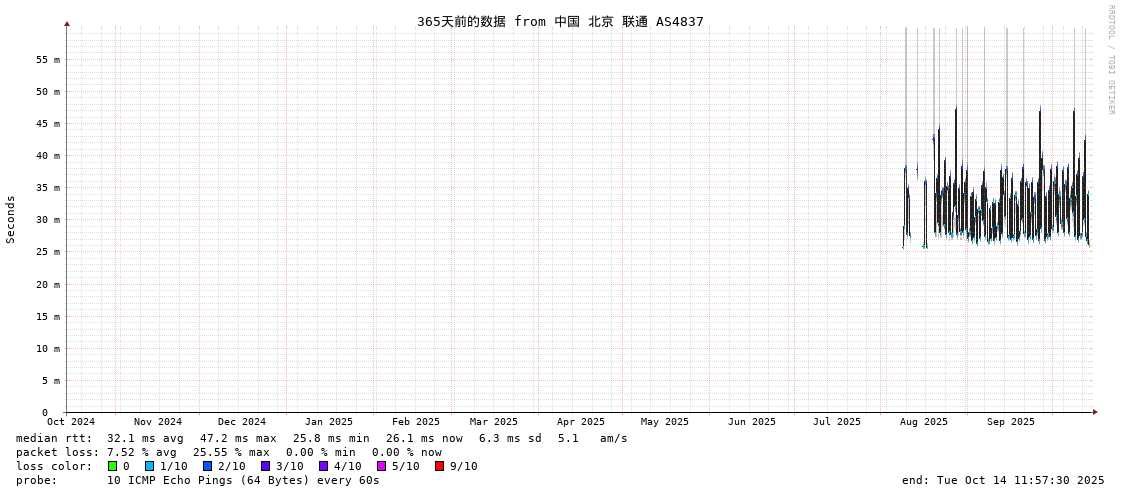
Task: Click the graph title mentioning AS4837
Action: coord(560,21)
